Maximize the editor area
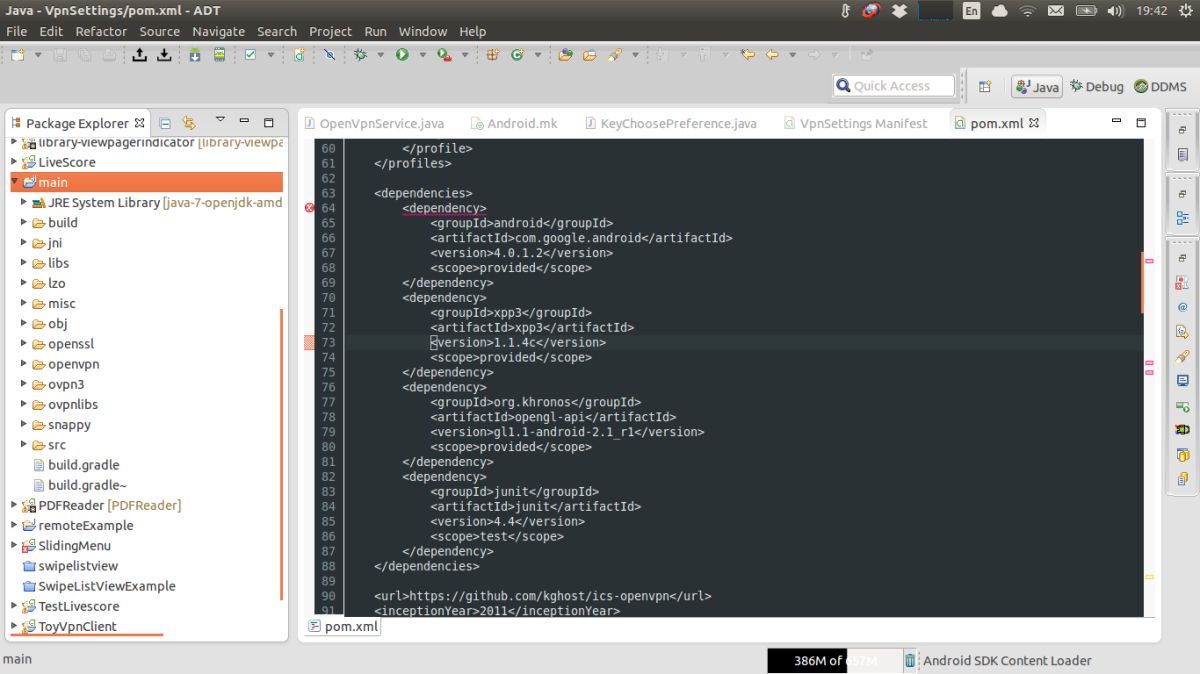The width and height of the screenshot is (1200, 674). tap(1141, 122)
